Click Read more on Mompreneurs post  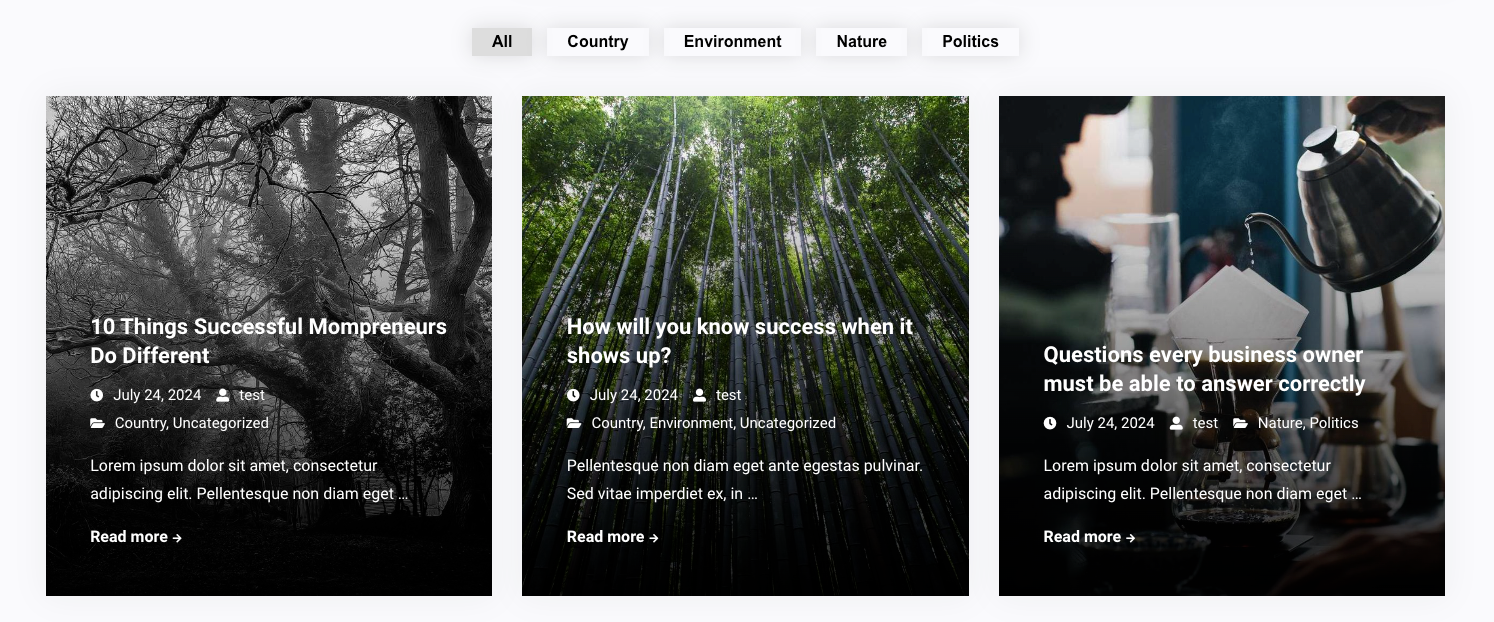(136, 537)
